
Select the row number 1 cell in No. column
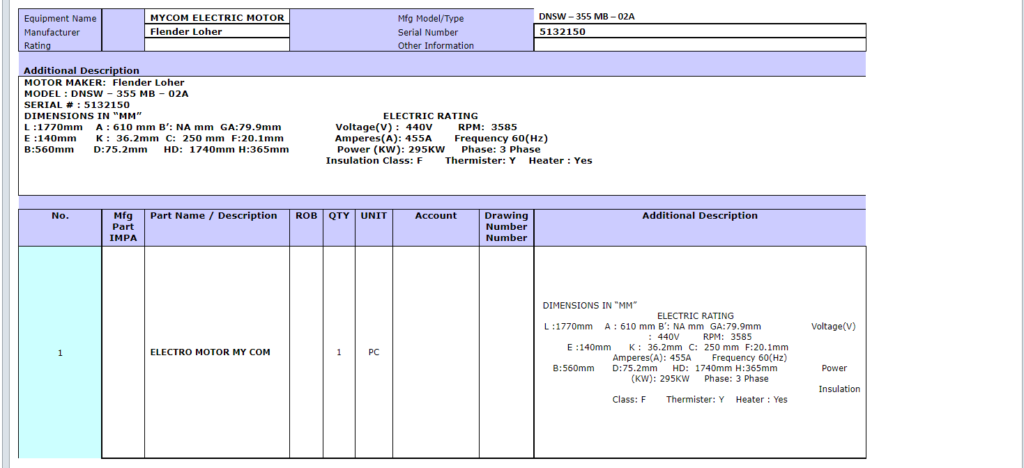tap(60, 352)
